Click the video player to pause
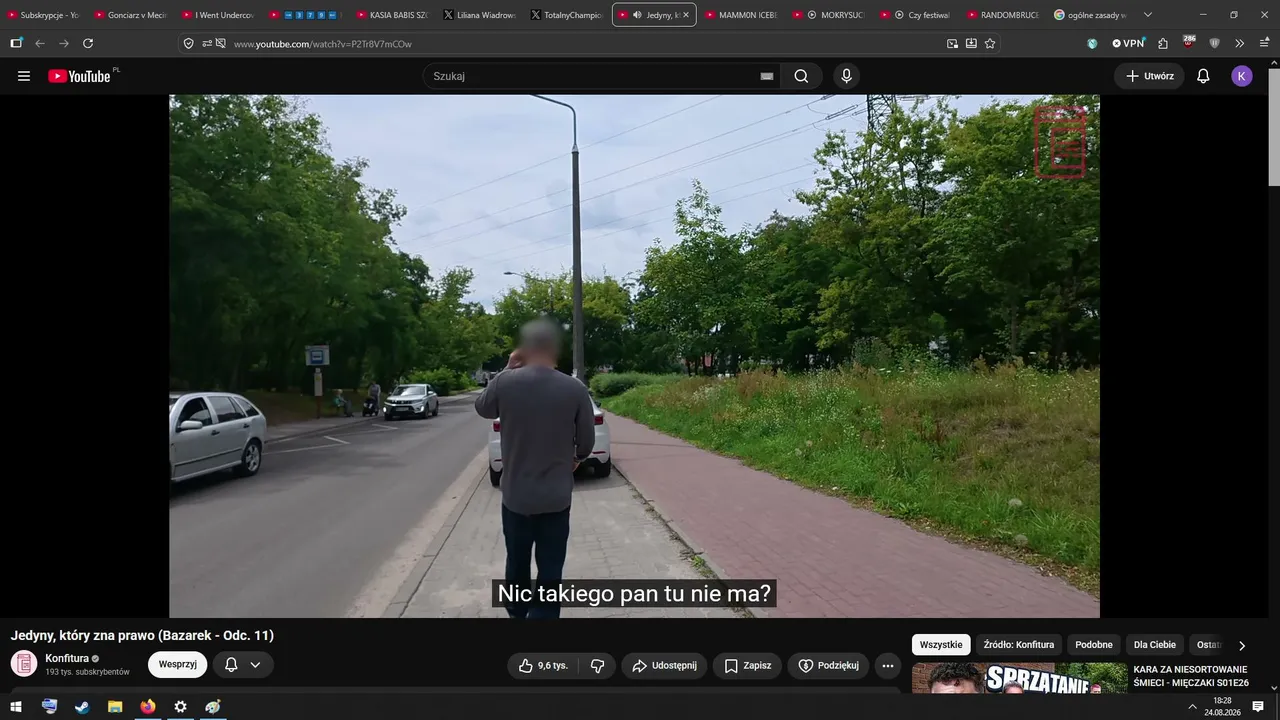This screenshot has height=720, width=1280. click(x=634, y=356)
